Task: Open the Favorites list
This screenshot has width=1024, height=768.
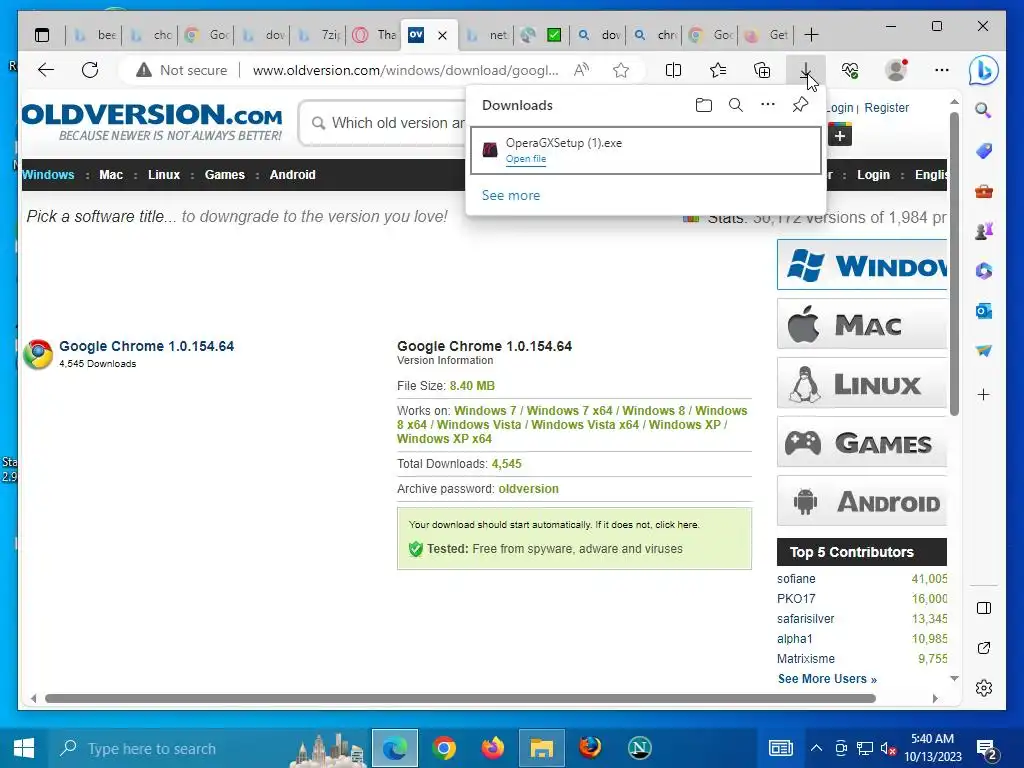Action: [718, 70]
